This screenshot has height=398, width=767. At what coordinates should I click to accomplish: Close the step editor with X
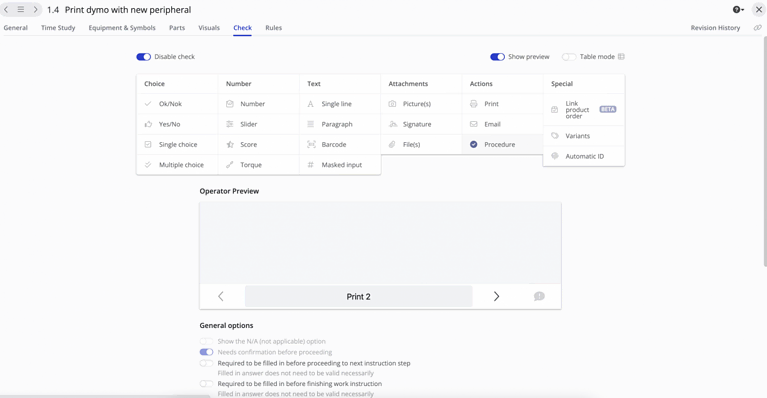759,9
